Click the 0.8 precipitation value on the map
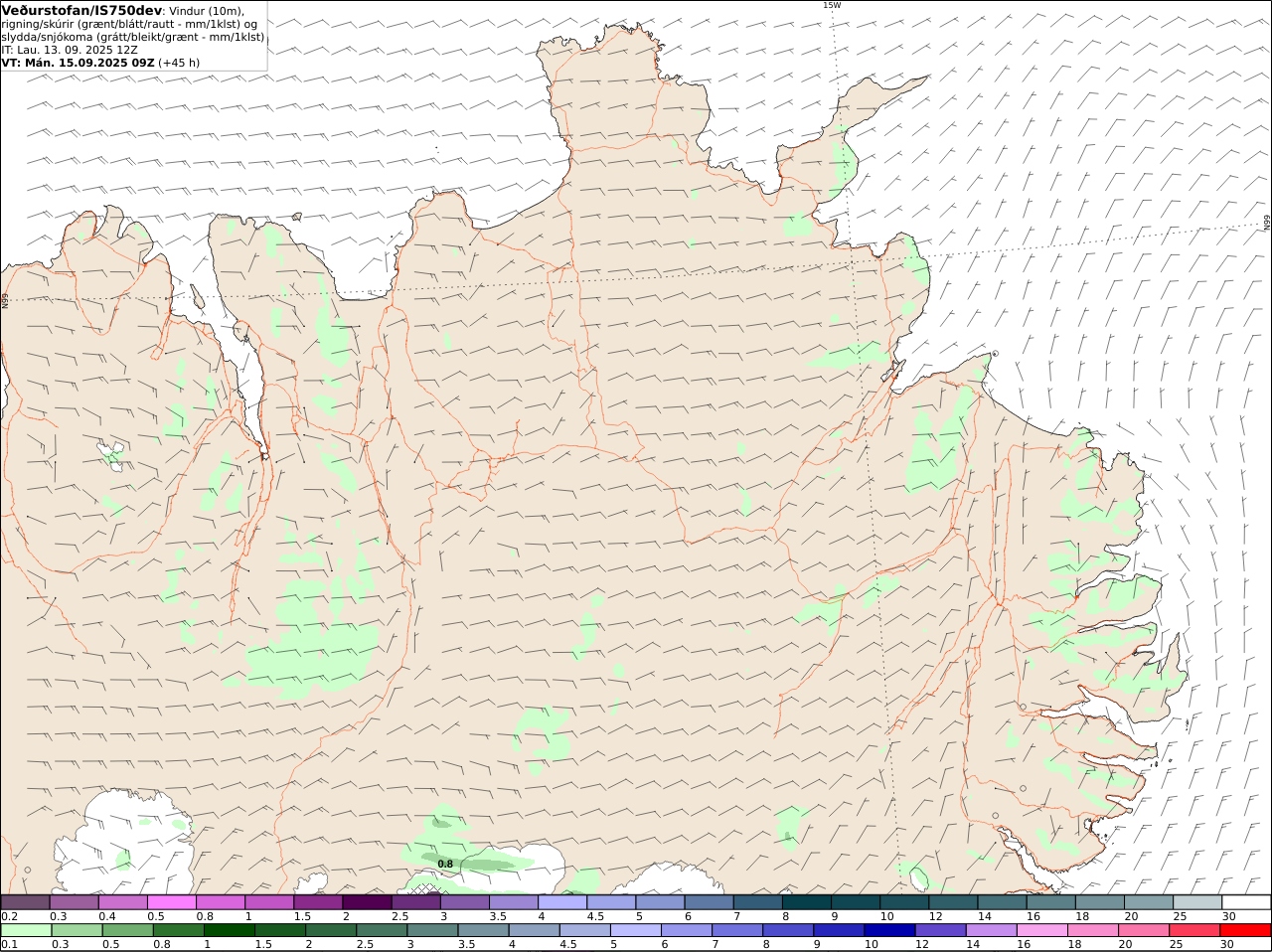Screen dimensions: 1272x952 click(x=445, y=864)
